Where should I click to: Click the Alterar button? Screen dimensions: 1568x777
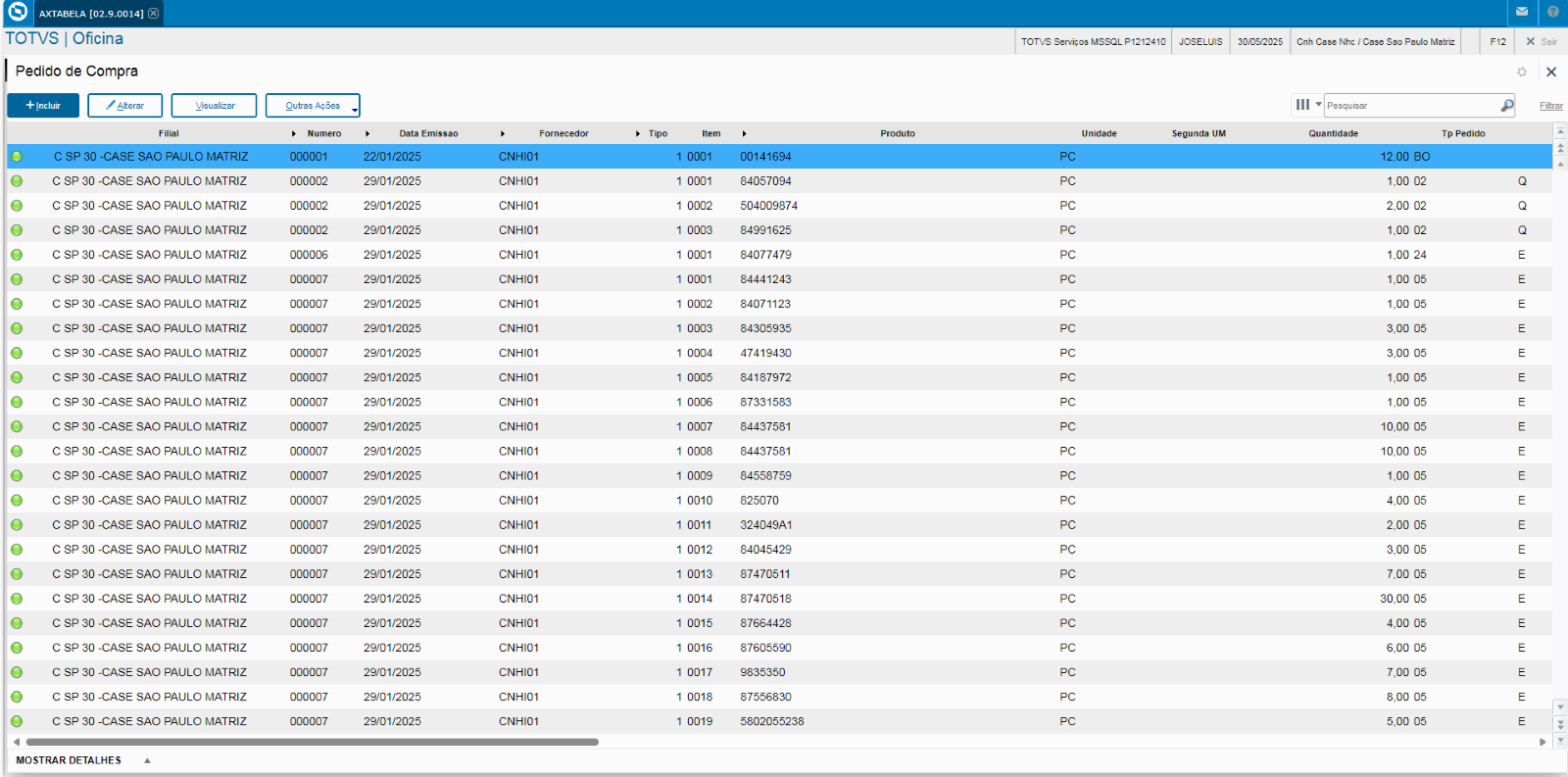point(124,105)
